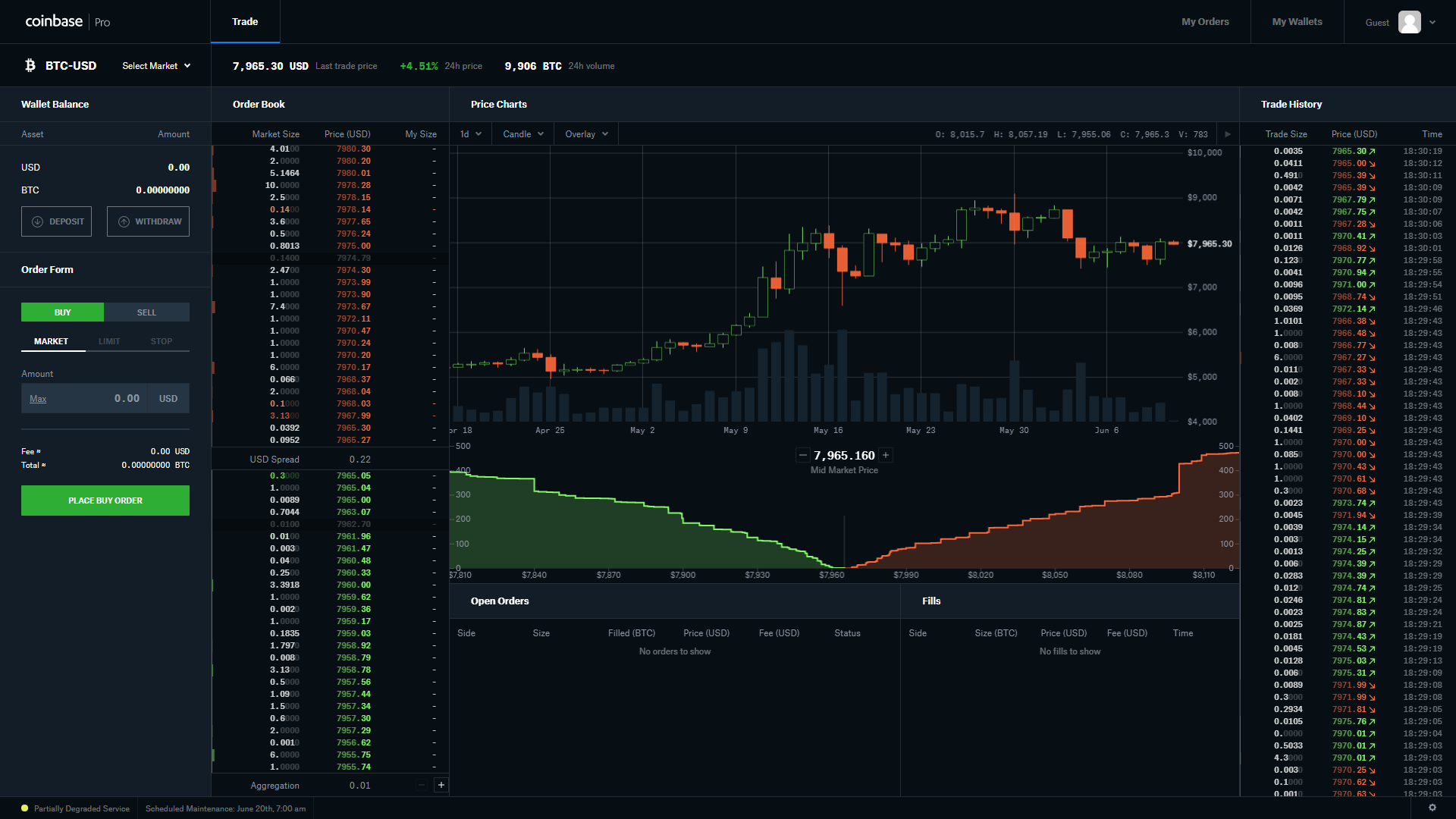Click trade history price 7972.14
Image resolution: width=1456 pixels, height=819 pixels.
[x=1349, y=309]
